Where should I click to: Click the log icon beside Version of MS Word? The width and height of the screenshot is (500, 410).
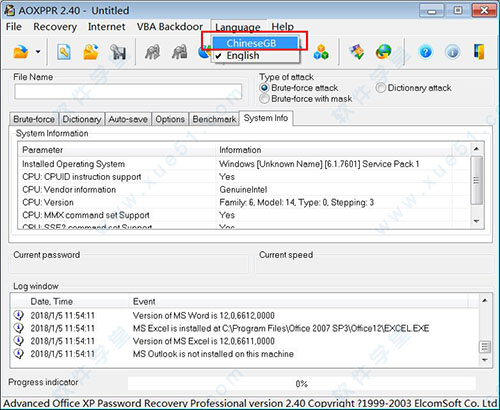[x=19, y=315]
